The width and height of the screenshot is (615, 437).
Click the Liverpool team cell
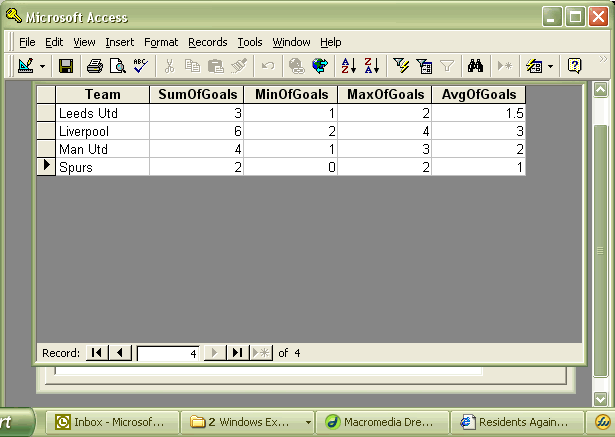pos(102,131)
